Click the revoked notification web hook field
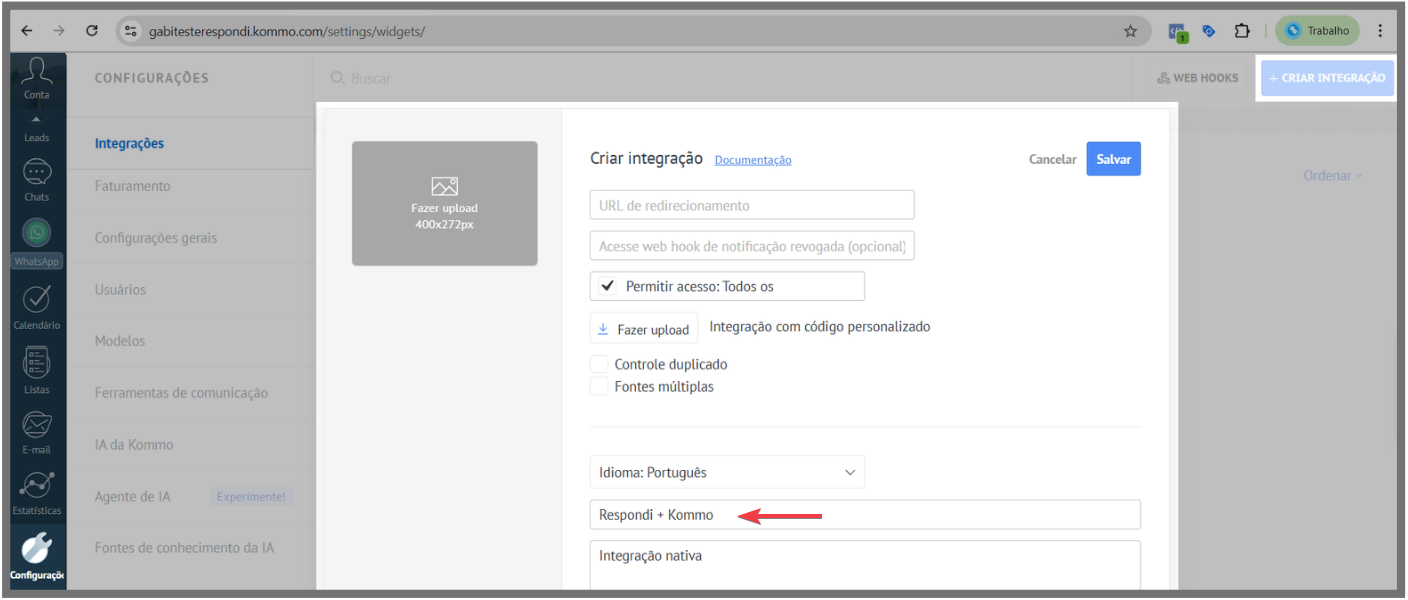 point(752,246)
